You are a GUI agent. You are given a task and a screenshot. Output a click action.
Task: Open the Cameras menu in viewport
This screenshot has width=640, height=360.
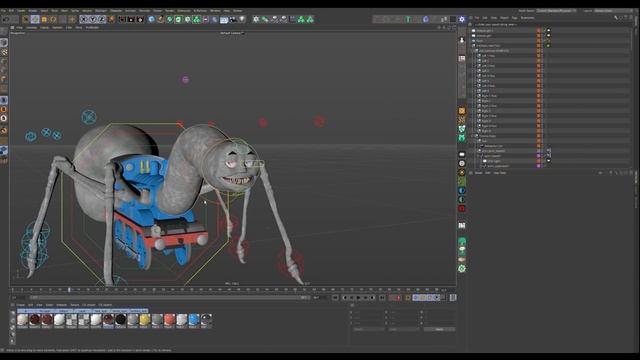pos(31,27)
